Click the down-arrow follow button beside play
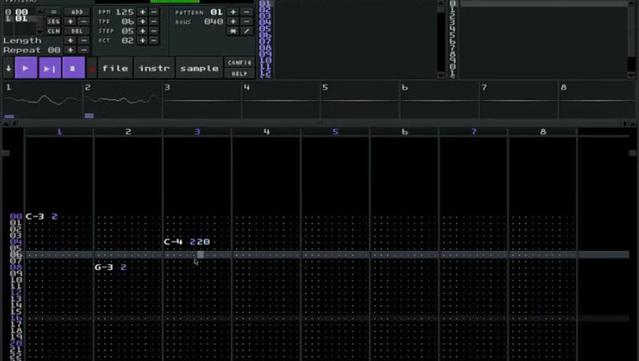Viewport: 639px width, 361px height. click(8, 68)
